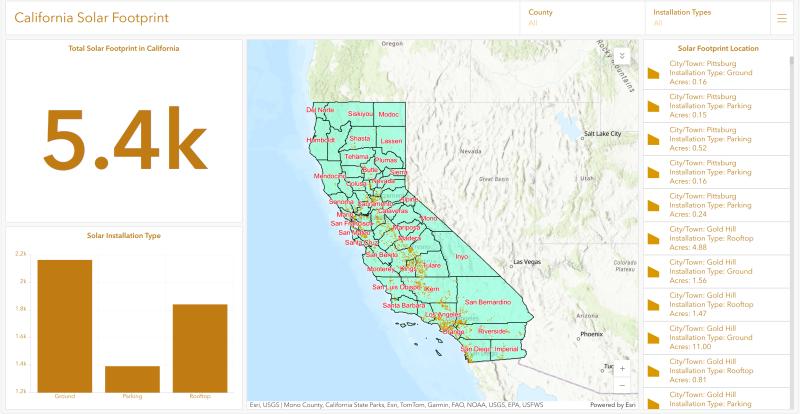800x414 pixels.
Task: Select Gold Hill Rooftop 4.88 acres item
Action: 716,238
